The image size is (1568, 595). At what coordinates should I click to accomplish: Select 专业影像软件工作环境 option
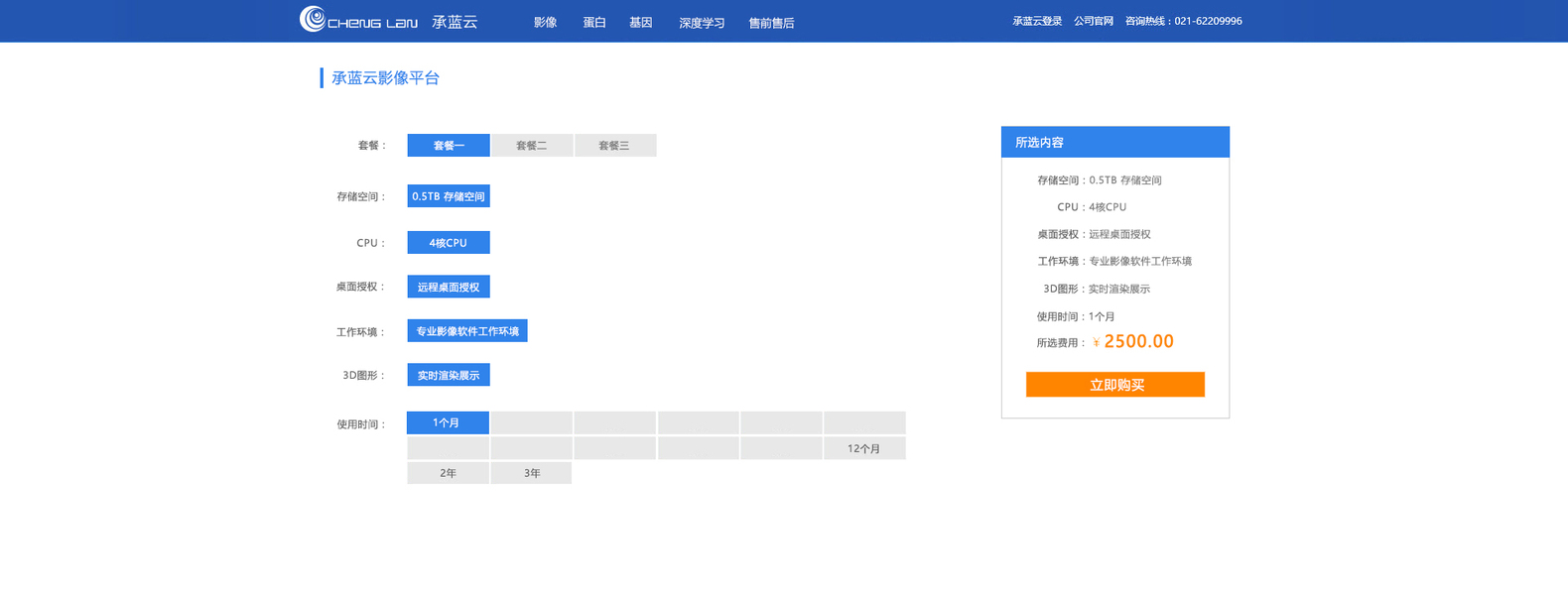point(467,331)
